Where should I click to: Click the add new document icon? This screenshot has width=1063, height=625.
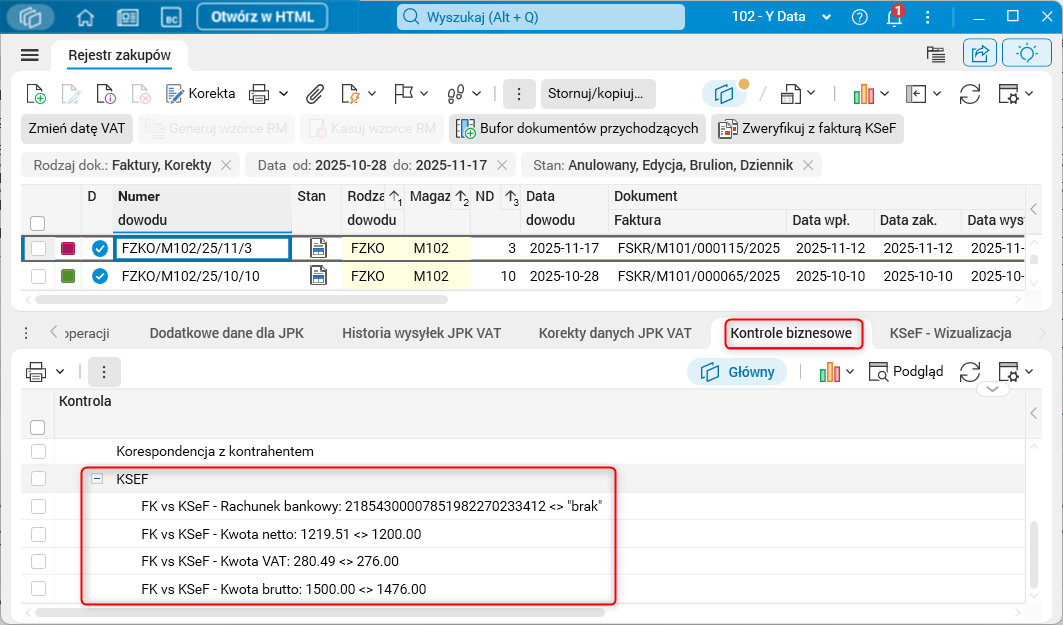(x=35, y=94)
